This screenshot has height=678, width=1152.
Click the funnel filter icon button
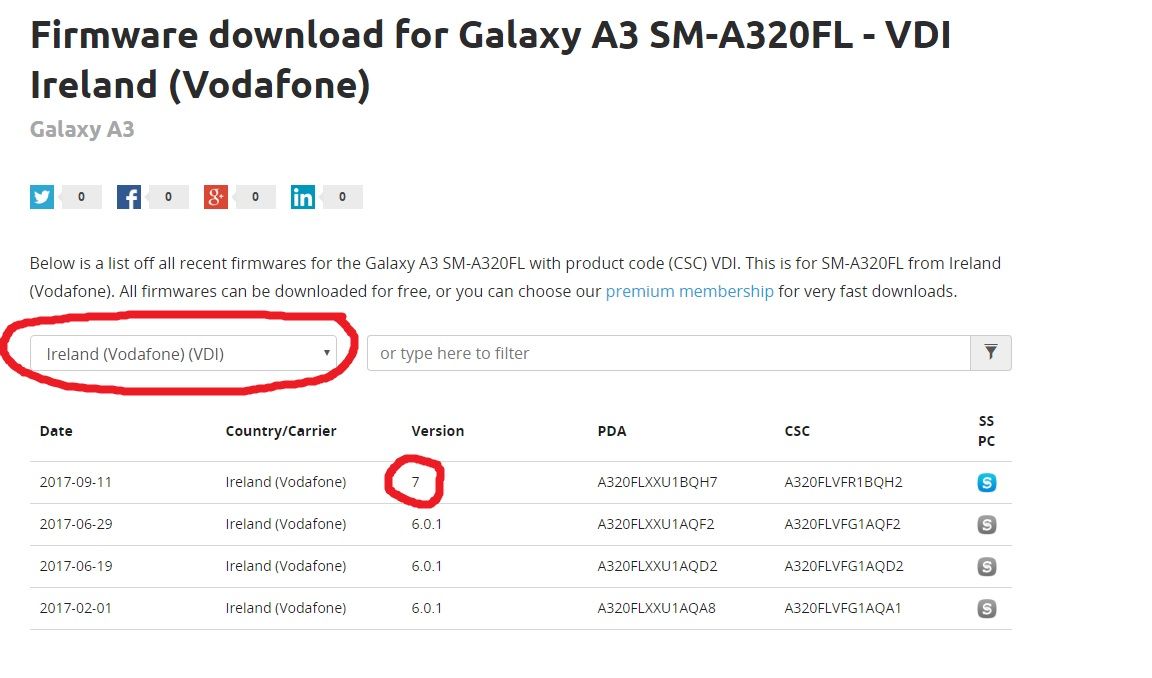990,353
